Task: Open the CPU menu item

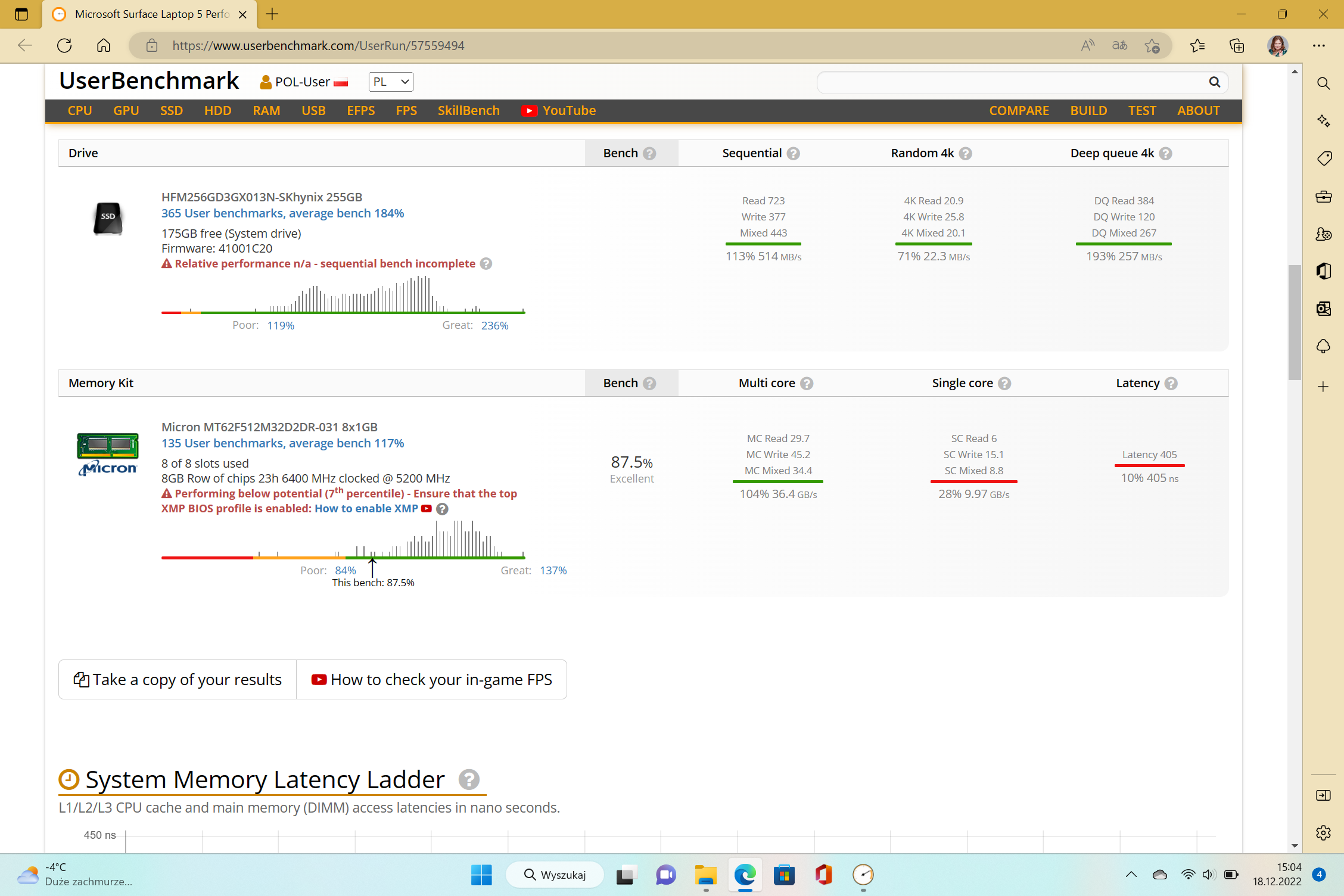Action: click(80, 111)
